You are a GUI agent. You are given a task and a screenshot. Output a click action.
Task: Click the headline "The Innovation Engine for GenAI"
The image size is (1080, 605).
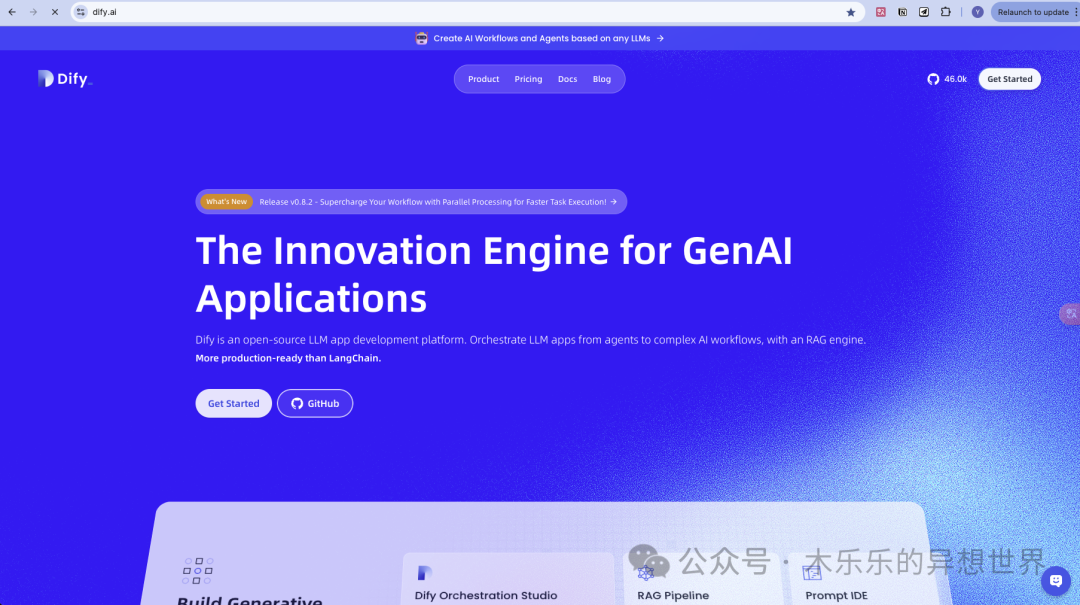coord(494,250)
